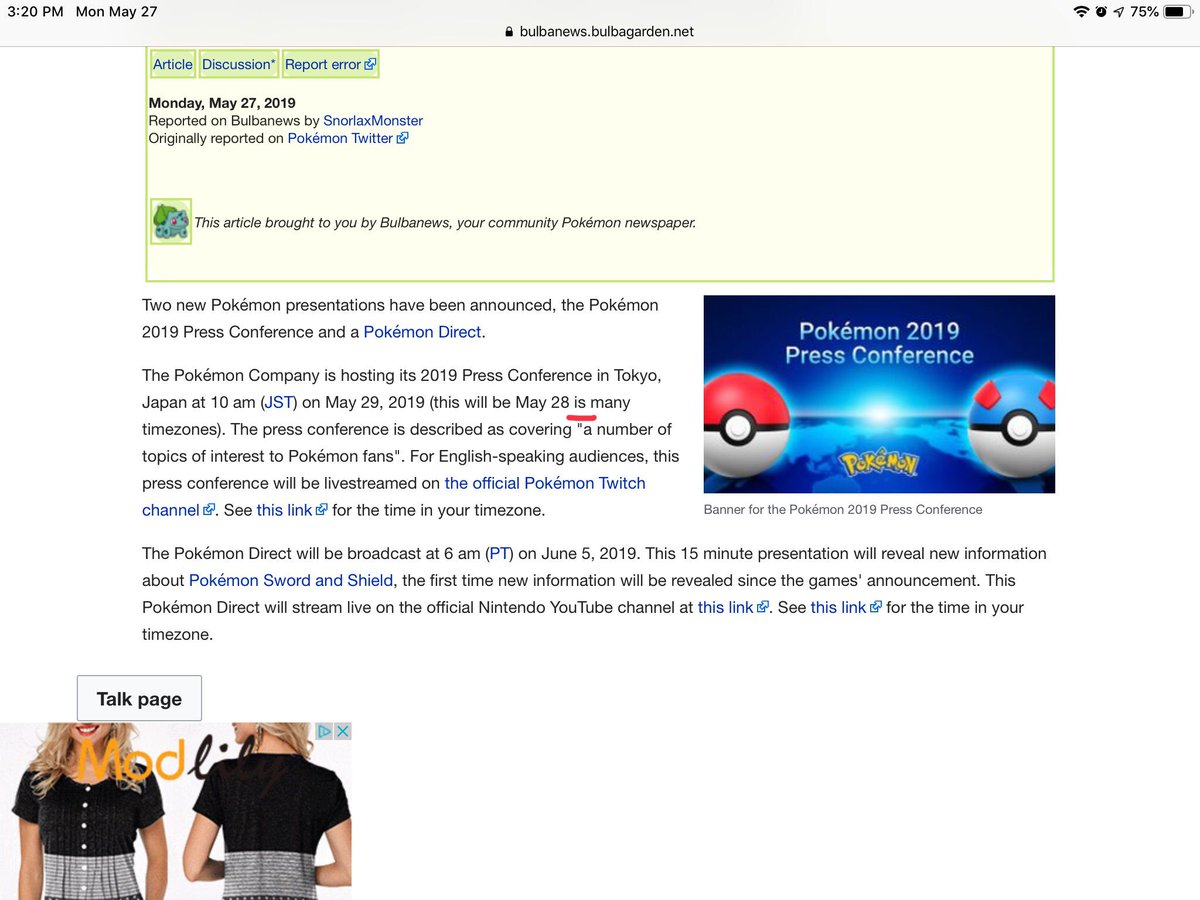Open the Pokémon Sword and Shield link

tap(290, 581)
